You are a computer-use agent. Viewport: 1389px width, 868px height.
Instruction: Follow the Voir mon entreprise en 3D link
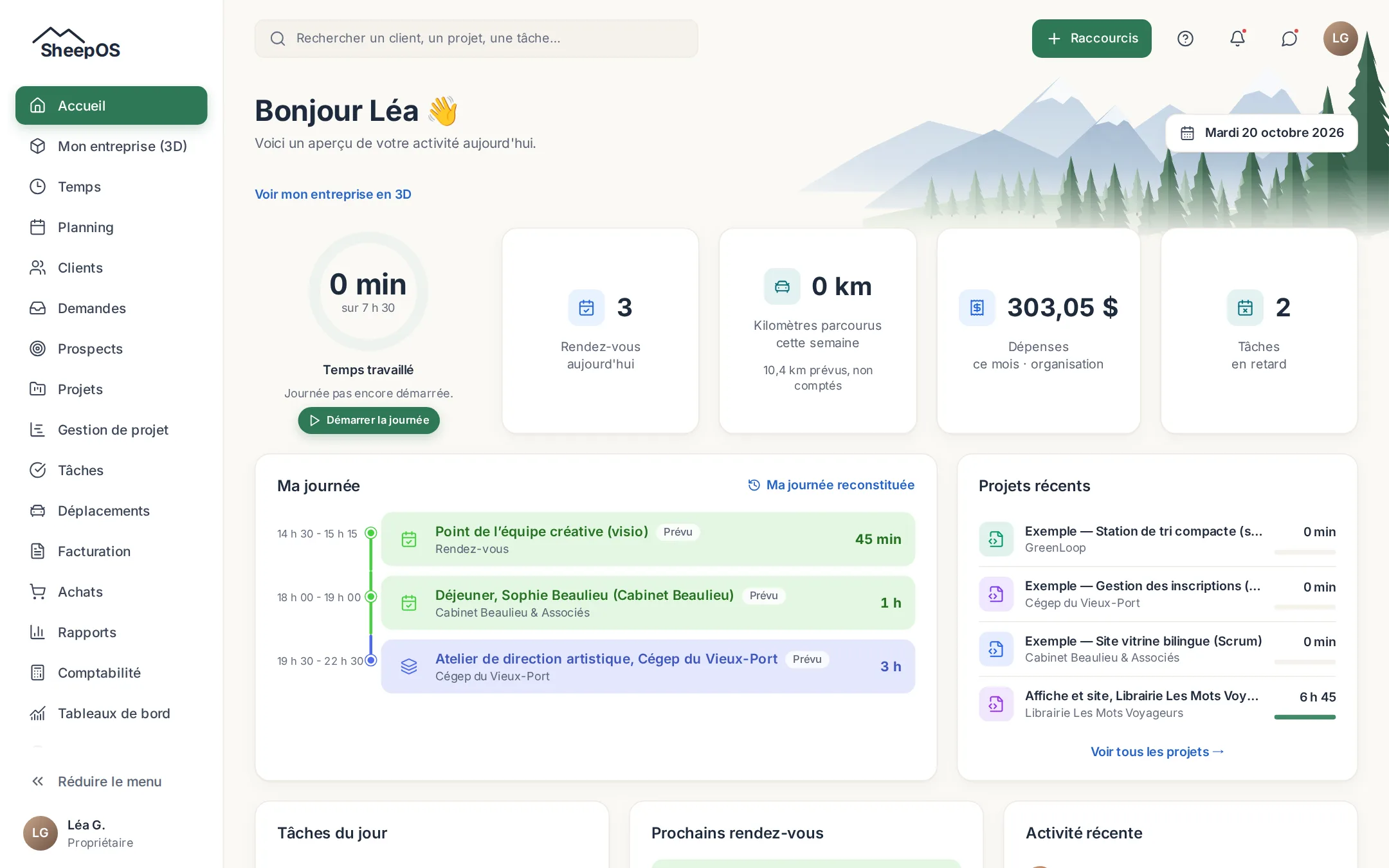pyautogui.click(x=333, y=194)
